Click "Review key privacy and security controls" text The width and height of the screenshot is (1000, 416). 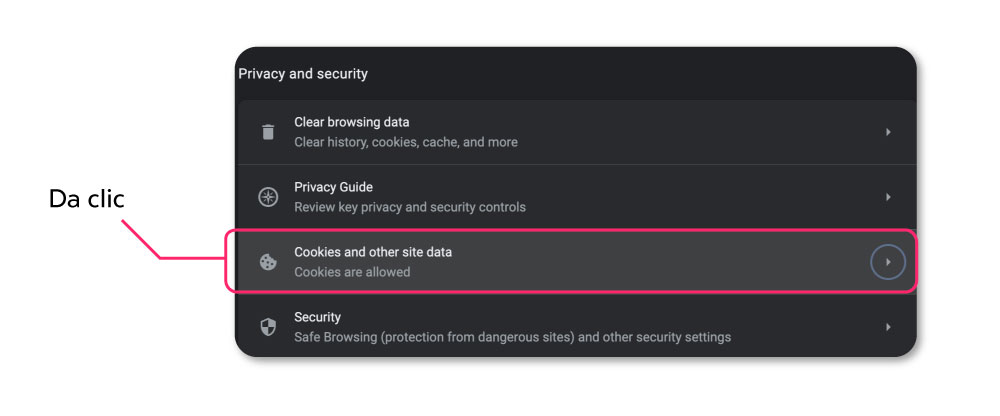coord(410,207)
